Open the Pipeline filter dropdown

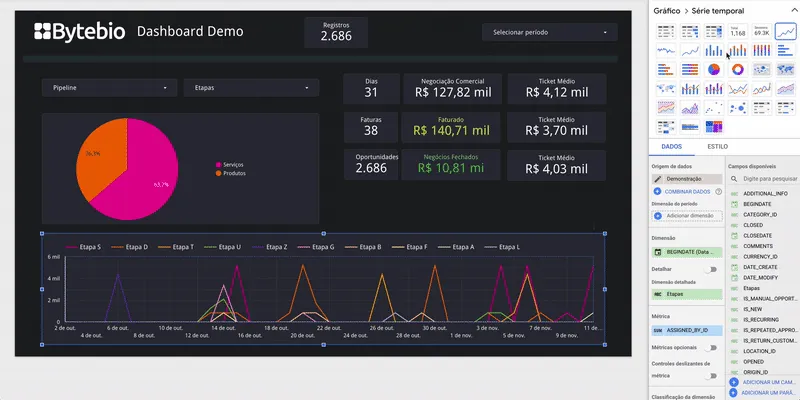click(109, 88)
